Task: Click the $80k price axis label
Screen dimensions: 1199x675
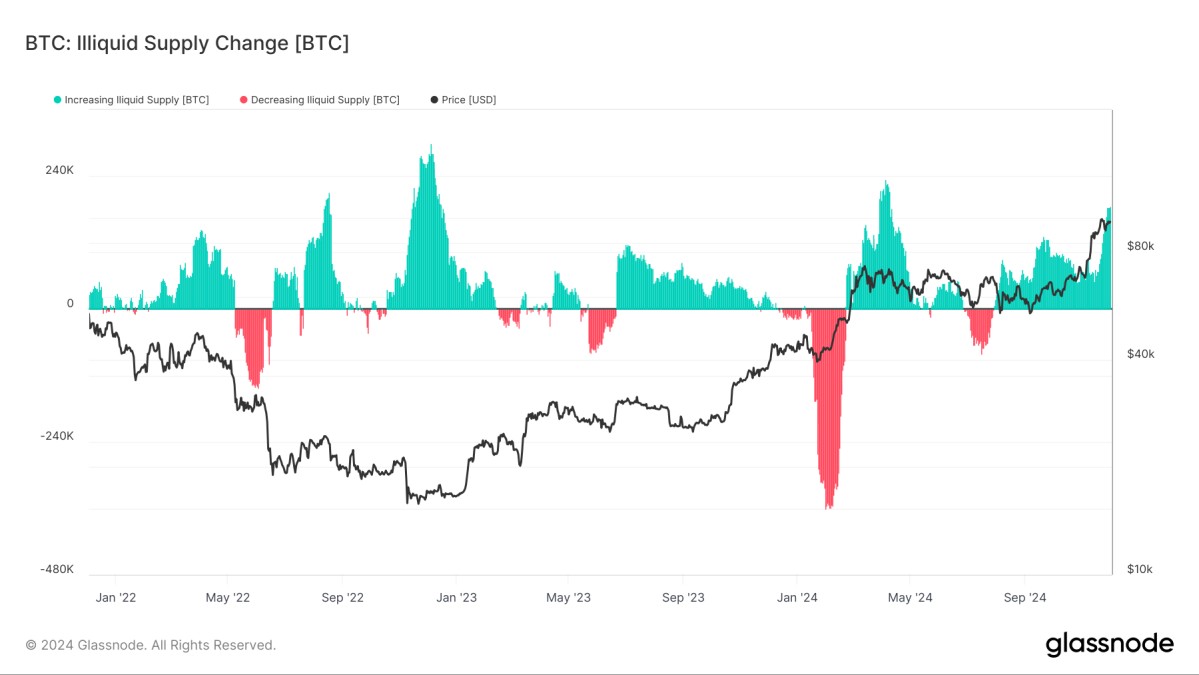Action: [x=1140, y=246]
